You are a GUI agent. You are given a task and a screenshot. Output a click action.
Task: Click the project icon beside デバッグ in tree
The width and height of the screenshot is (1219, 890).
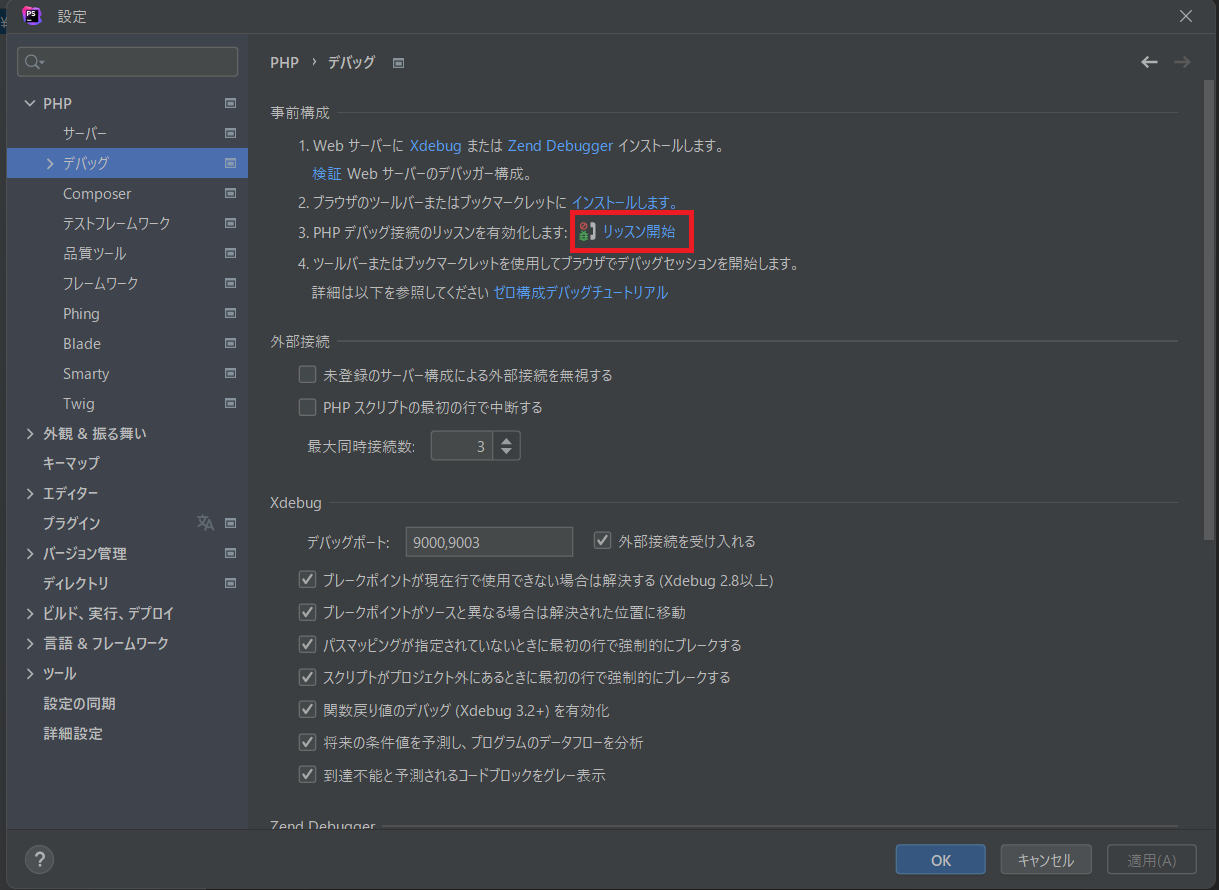230,163
